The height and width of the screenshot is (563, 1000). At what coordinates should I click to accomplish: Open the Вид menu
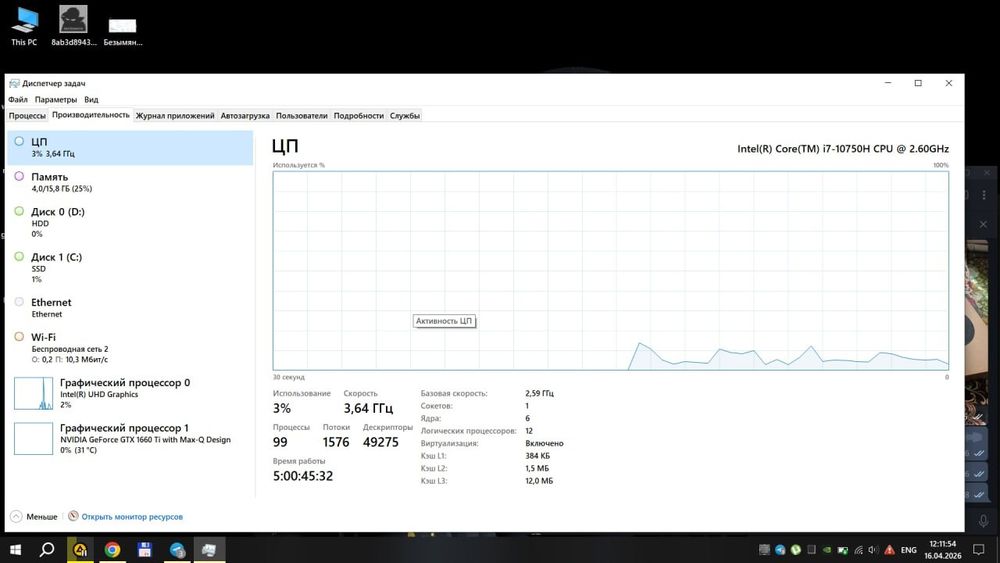[x=91, y=99]
